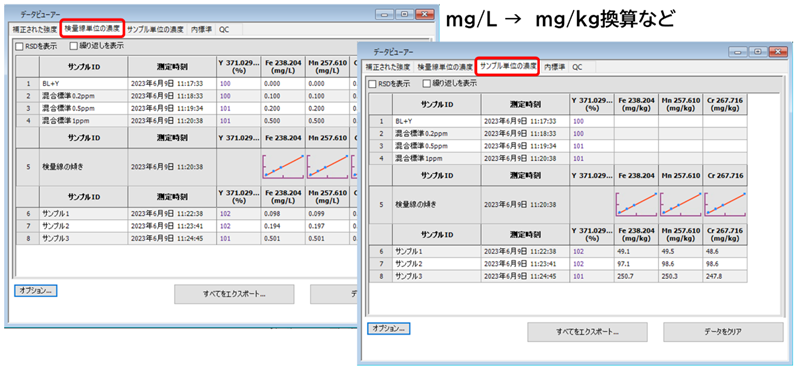Select time 11:23:41 cell in mg/kg window
This screenshot has height=372, width=800.
point(525,264)
